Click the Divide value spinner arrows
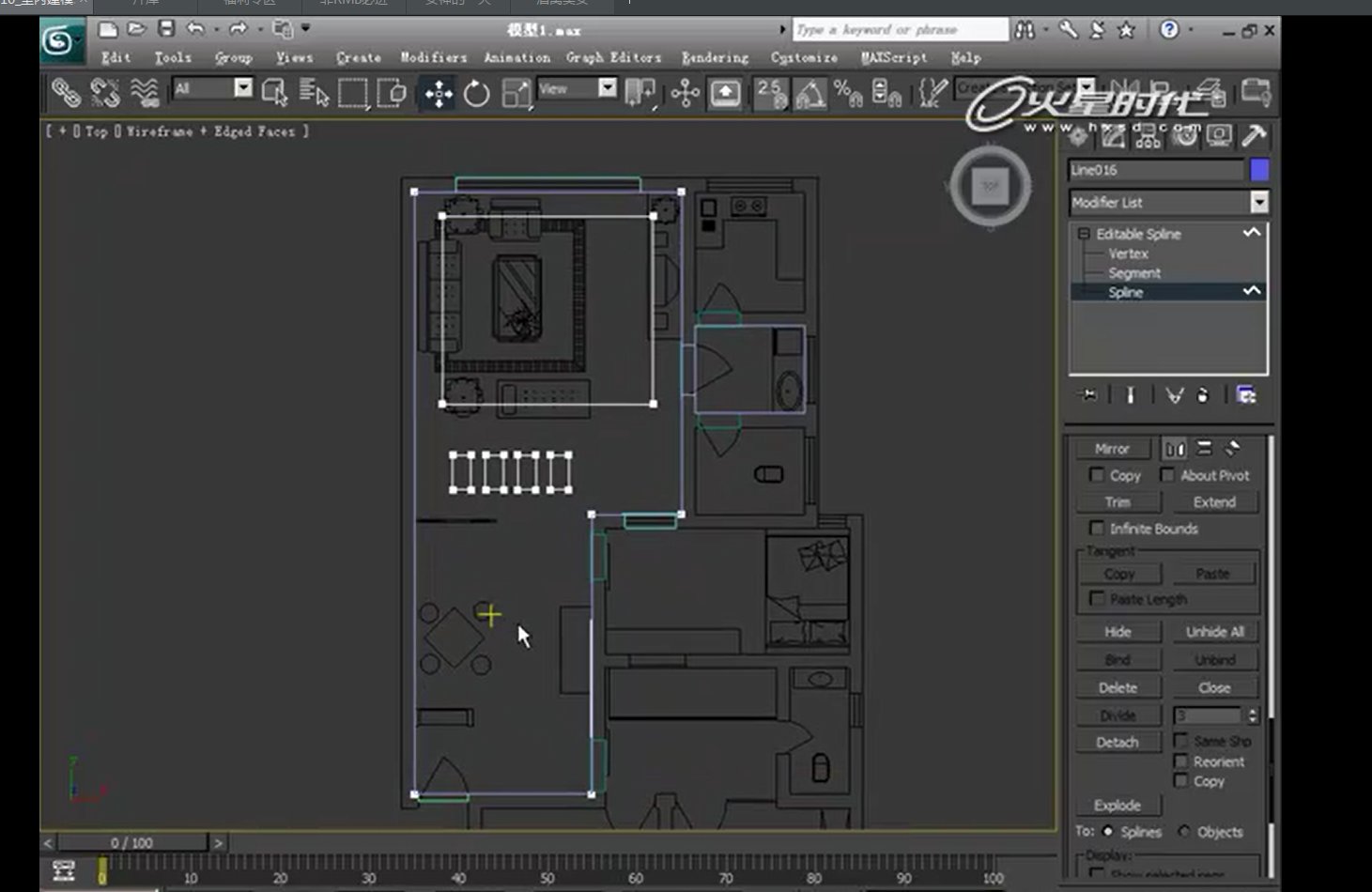 (1253, 715)
